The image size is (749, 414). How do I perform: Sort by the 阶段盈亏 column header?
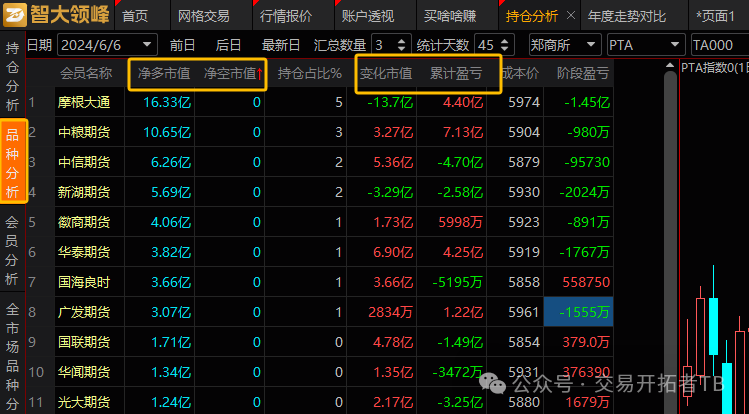(x=583, y=74)
